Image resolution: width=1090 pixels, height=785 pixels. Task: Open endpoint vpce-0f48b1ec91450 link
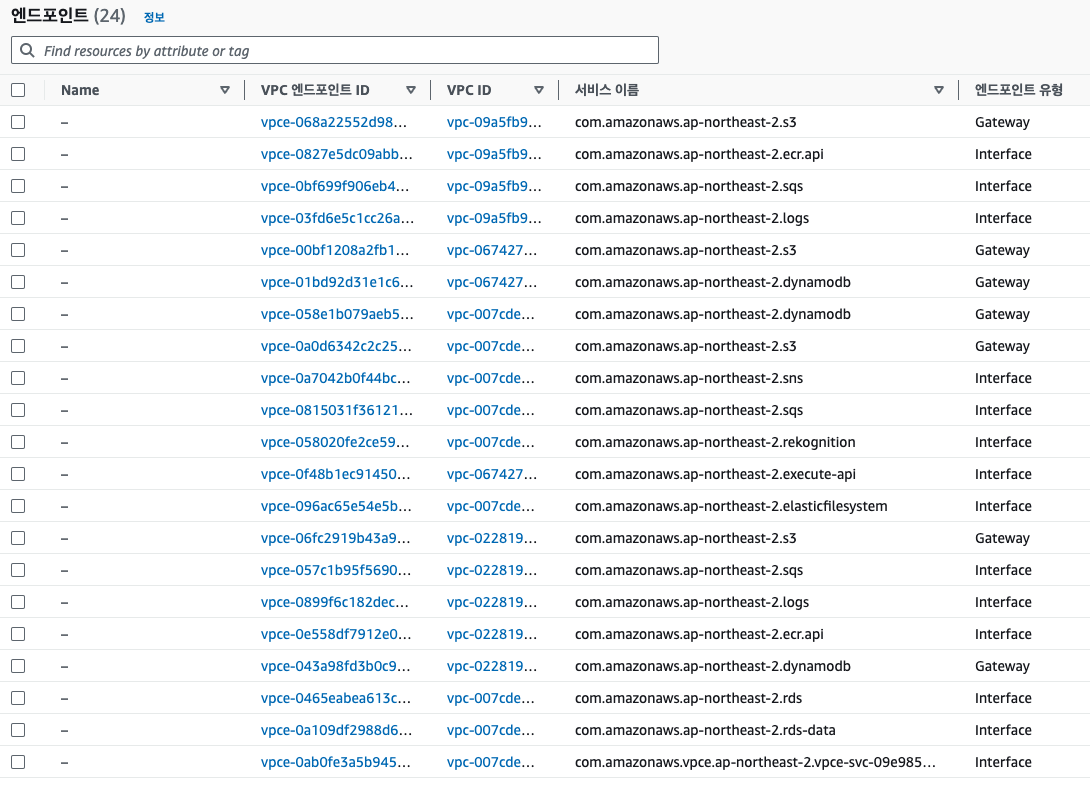point(335,474)
